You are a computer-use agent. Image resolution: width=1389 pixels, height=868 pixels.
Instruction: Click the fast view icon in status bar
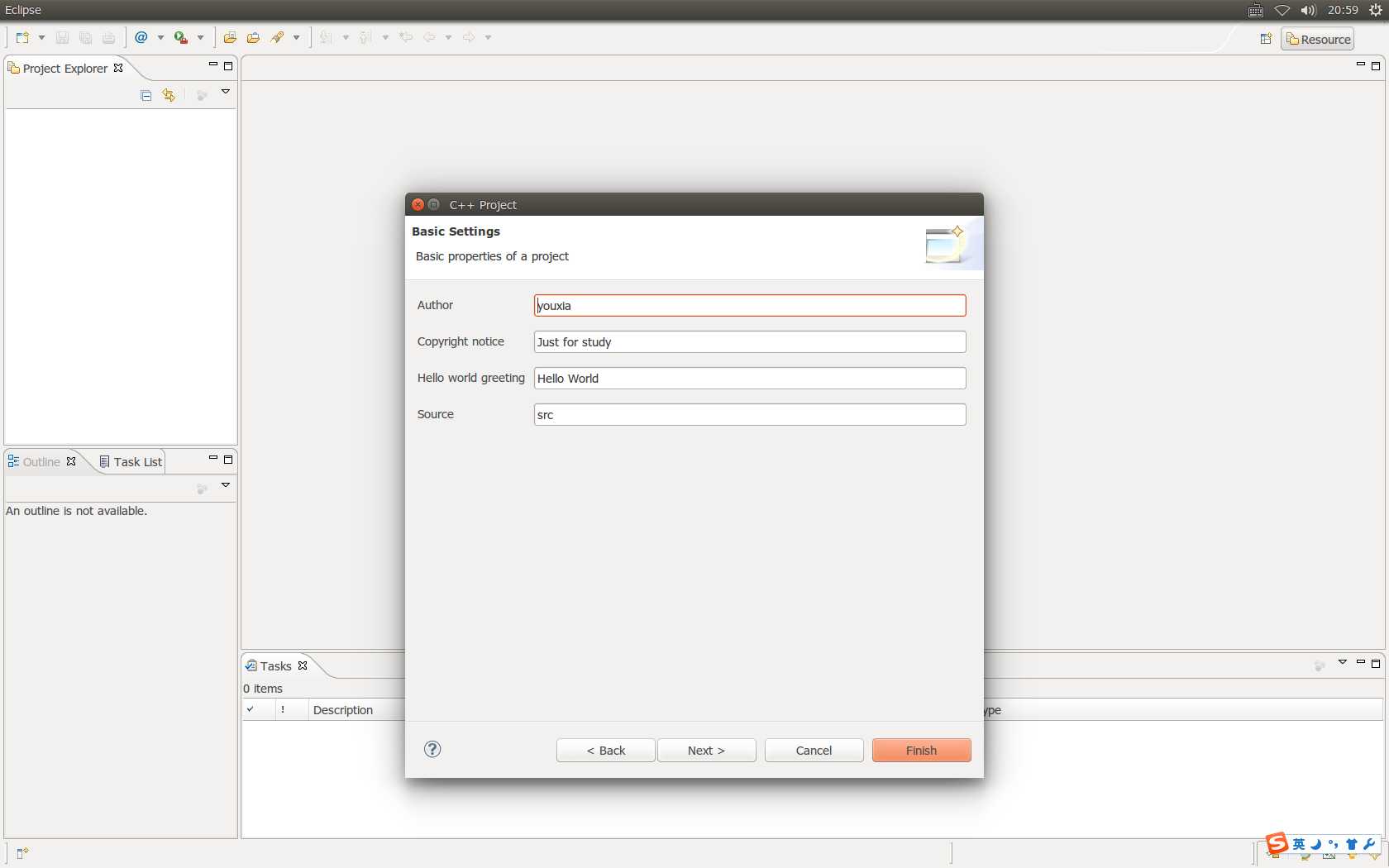pos(22,853)
